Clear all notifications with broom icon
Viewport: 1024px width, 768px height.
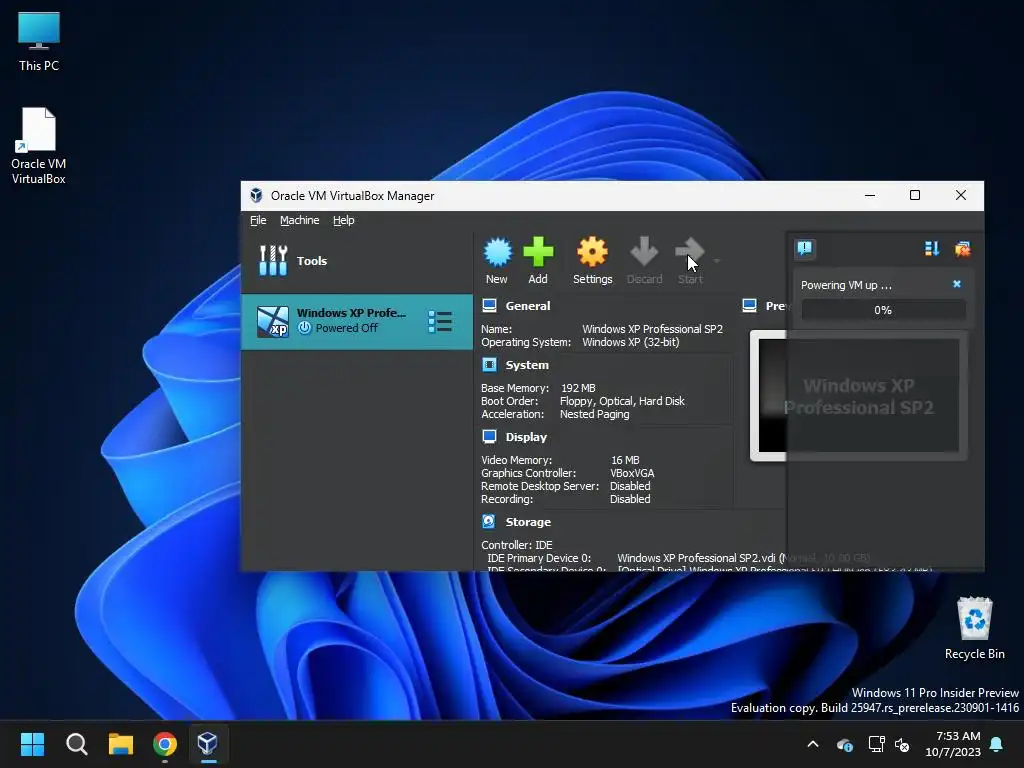(963, 248)
